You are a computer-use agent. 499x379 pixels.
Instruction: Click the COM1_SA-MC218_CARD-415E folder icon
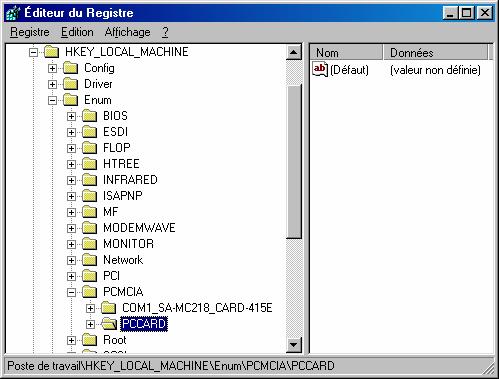[x=109, y=308]
